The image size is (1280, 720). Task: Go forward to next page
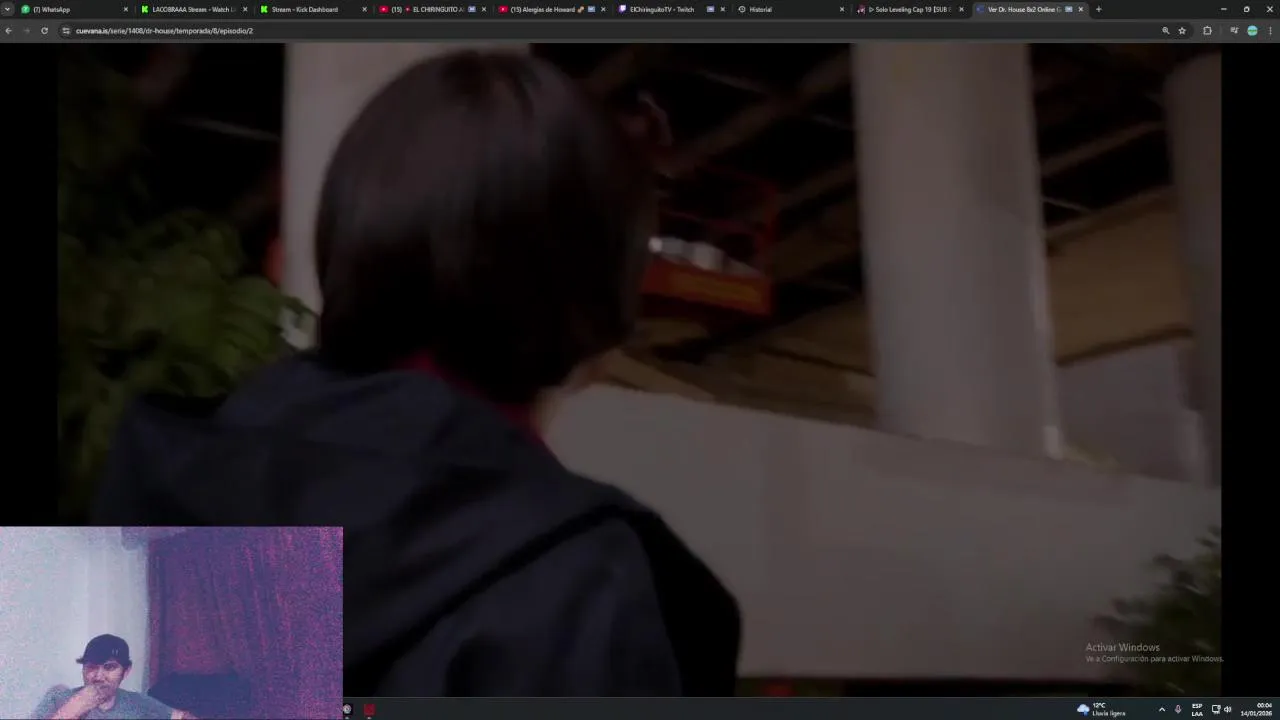26,30
